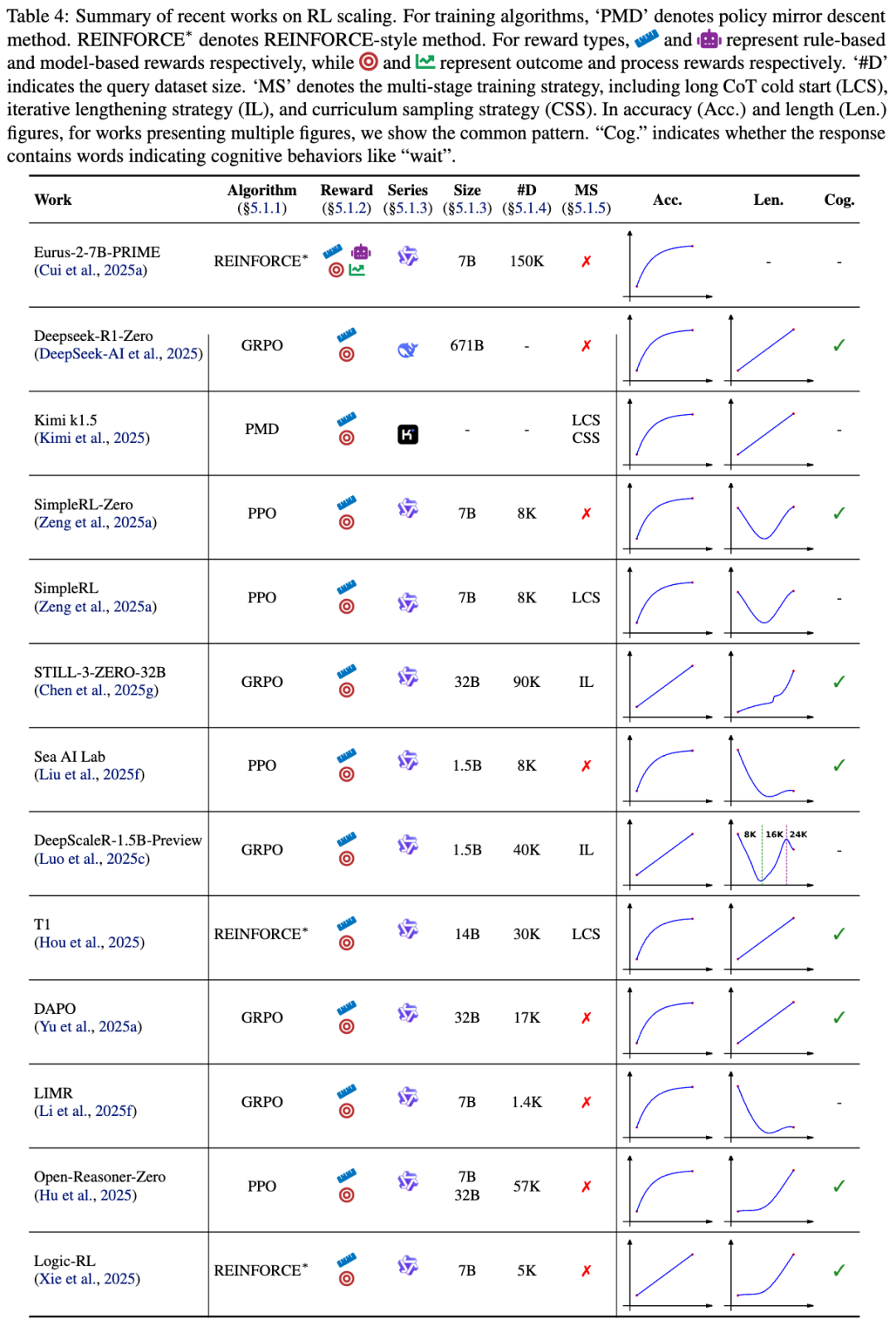Viewport: 896px width, 1340px height.
Task: Click the Kimi black K series icon
Action: tap(407, 434)
